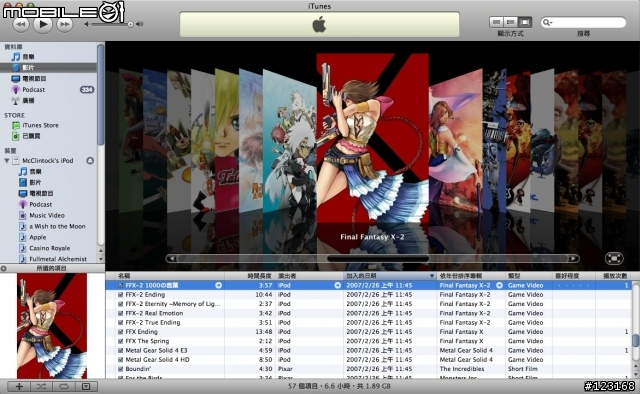Uncheck the FFX Ending checkbox
Image resolution: width=640 pixels, height=394 pixels.
pyautogui.click(x=120, y=332)
